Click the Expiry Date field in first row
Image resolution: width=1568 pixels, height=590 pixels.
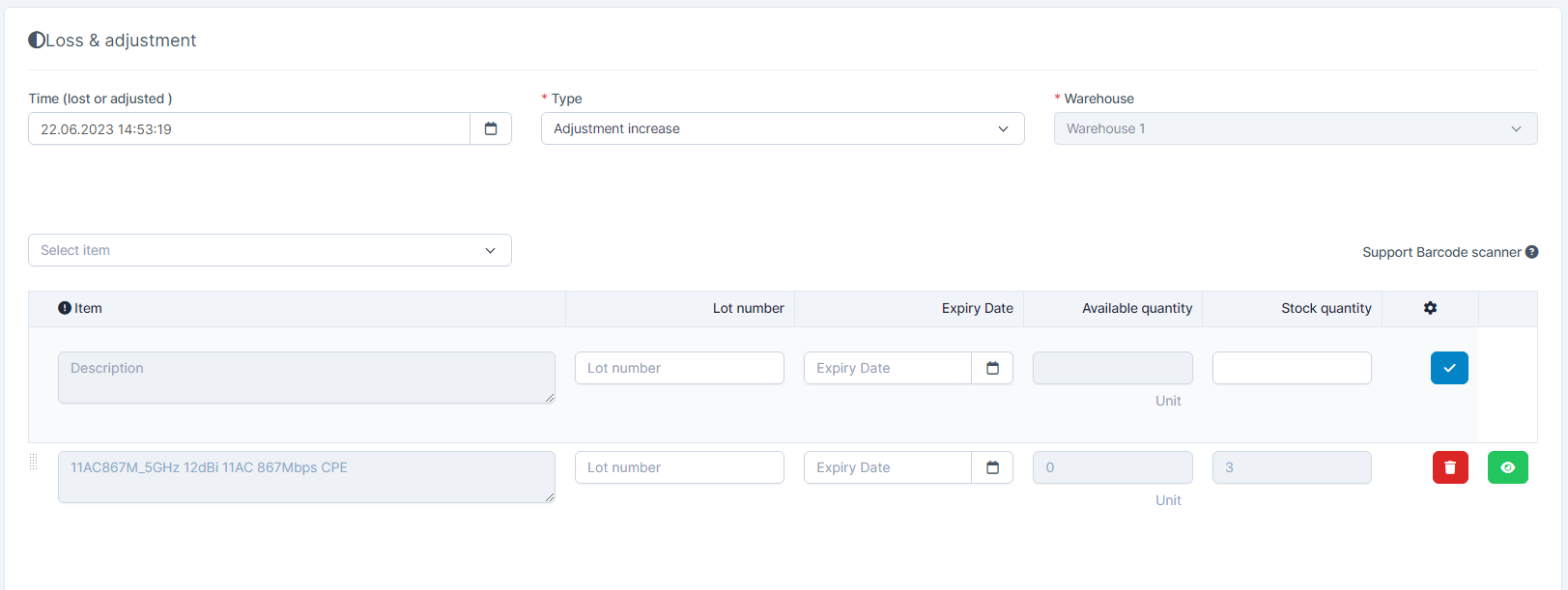coord(887,368)
